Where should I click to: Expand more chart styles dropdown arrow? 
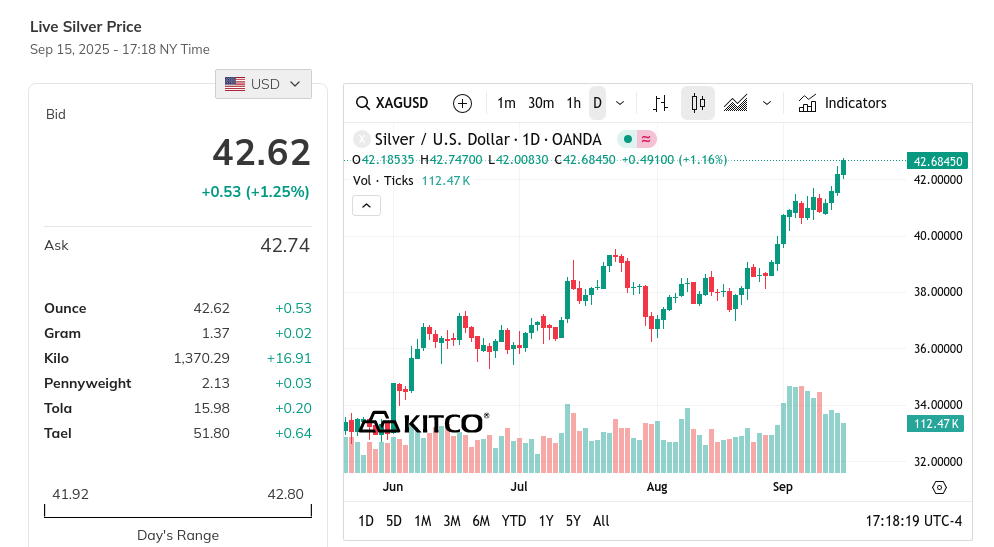point(766,103)
